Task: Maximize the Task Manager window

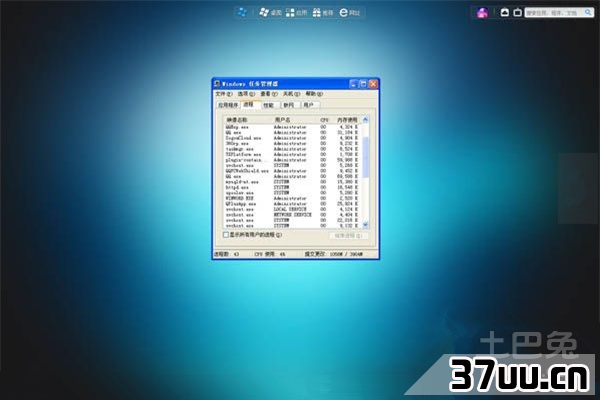Action: click(363, 83)
